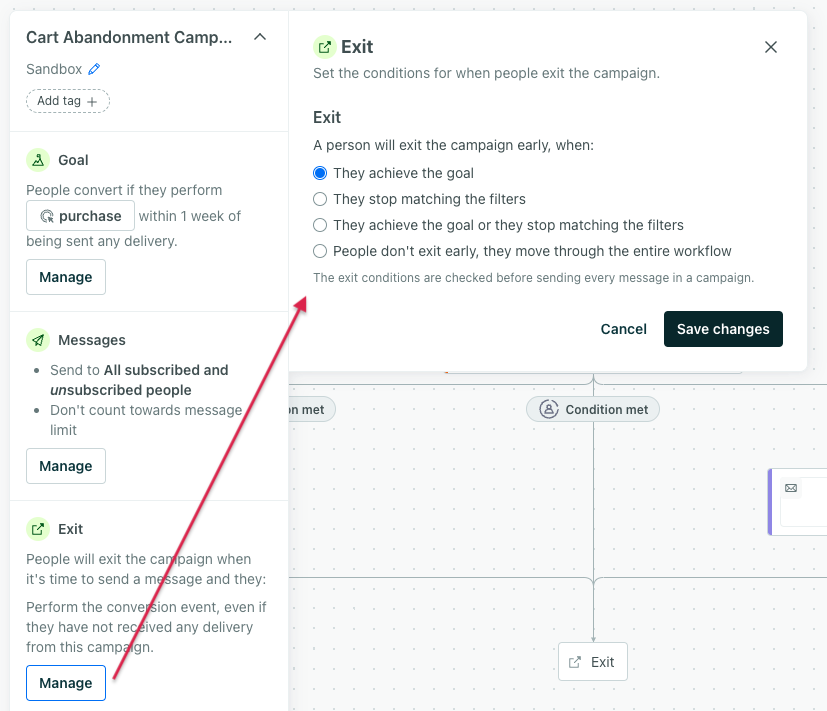Click the Exit icon in sidebar

click(38, 529)
